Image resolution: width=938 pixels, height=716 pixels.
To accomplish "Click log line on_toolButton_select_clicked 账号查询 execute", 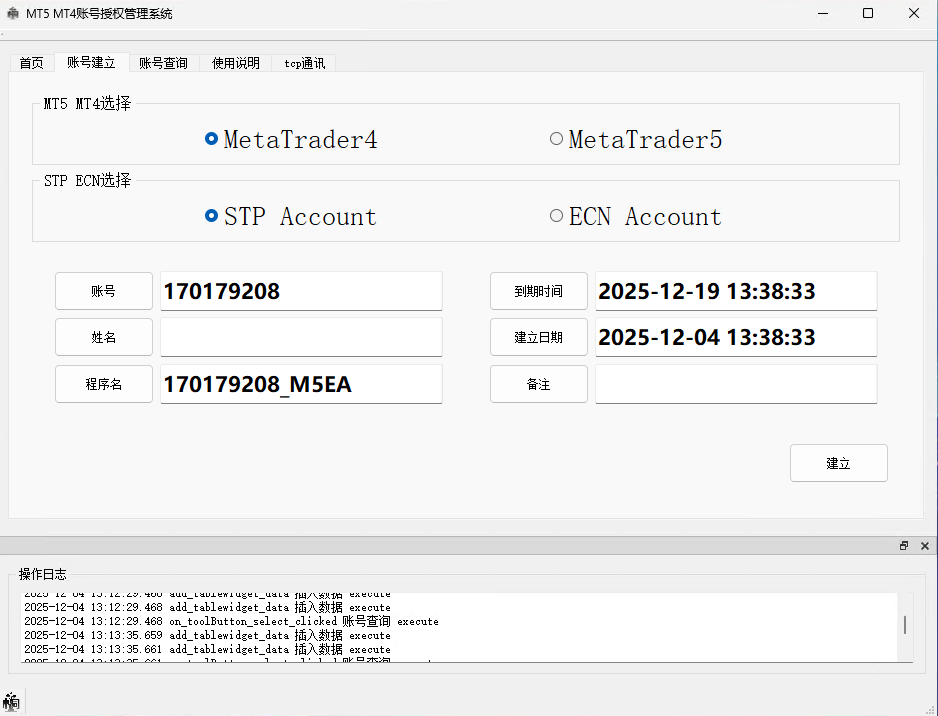I will point(232,621).
